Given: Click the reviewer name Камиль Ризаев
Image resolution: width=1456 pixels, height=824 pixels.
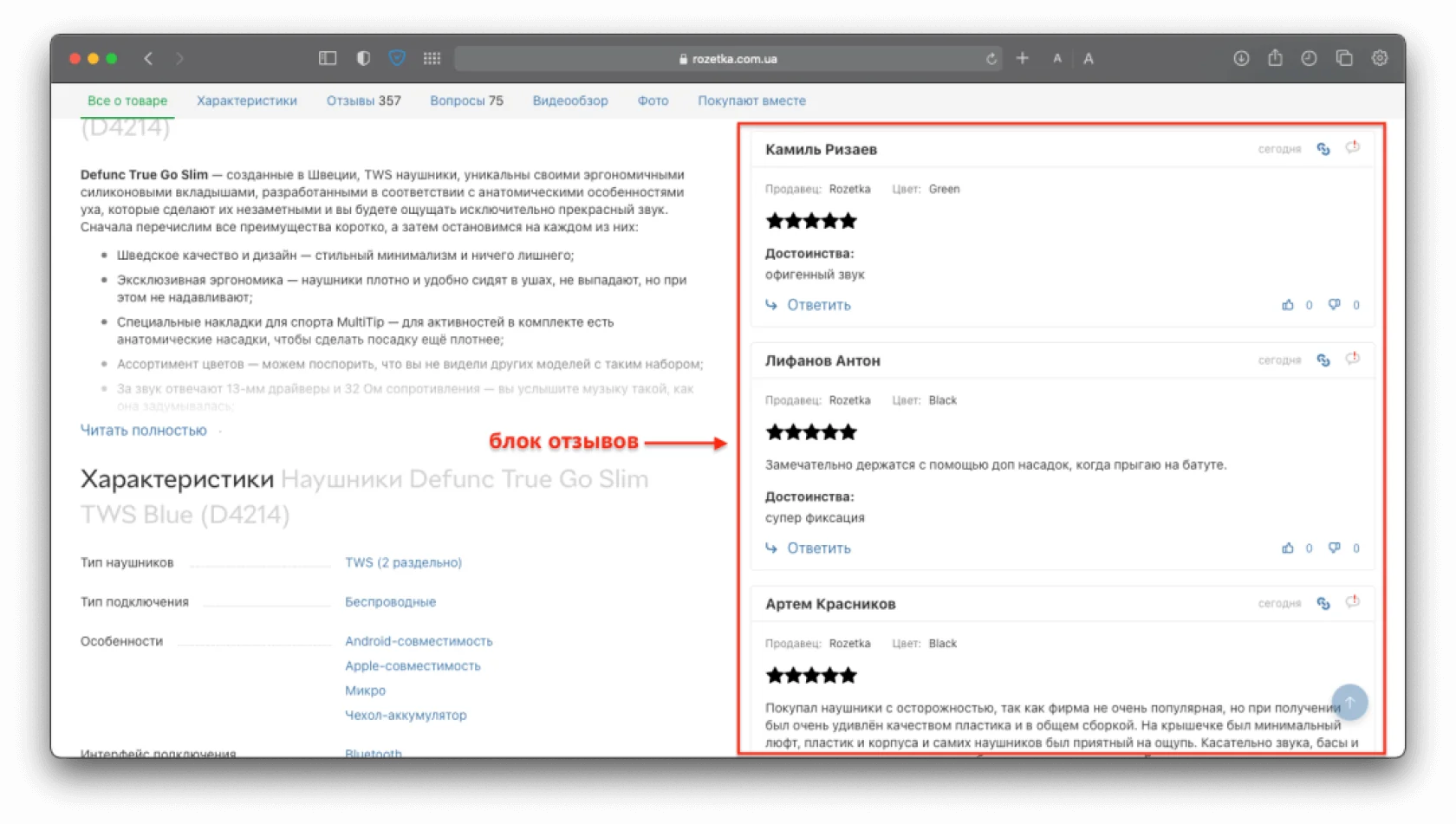Looking at the screenshot, I should click(822, 150).
